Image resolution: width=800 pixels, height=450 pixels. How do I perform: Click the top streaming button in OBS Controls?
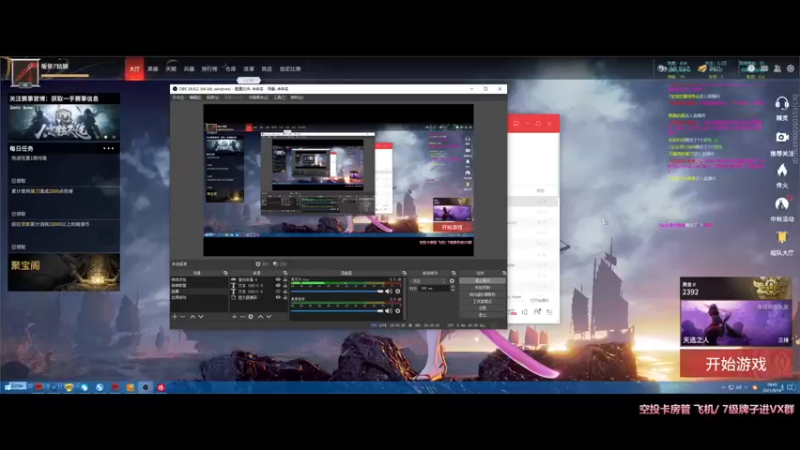[x=482, y=281]
